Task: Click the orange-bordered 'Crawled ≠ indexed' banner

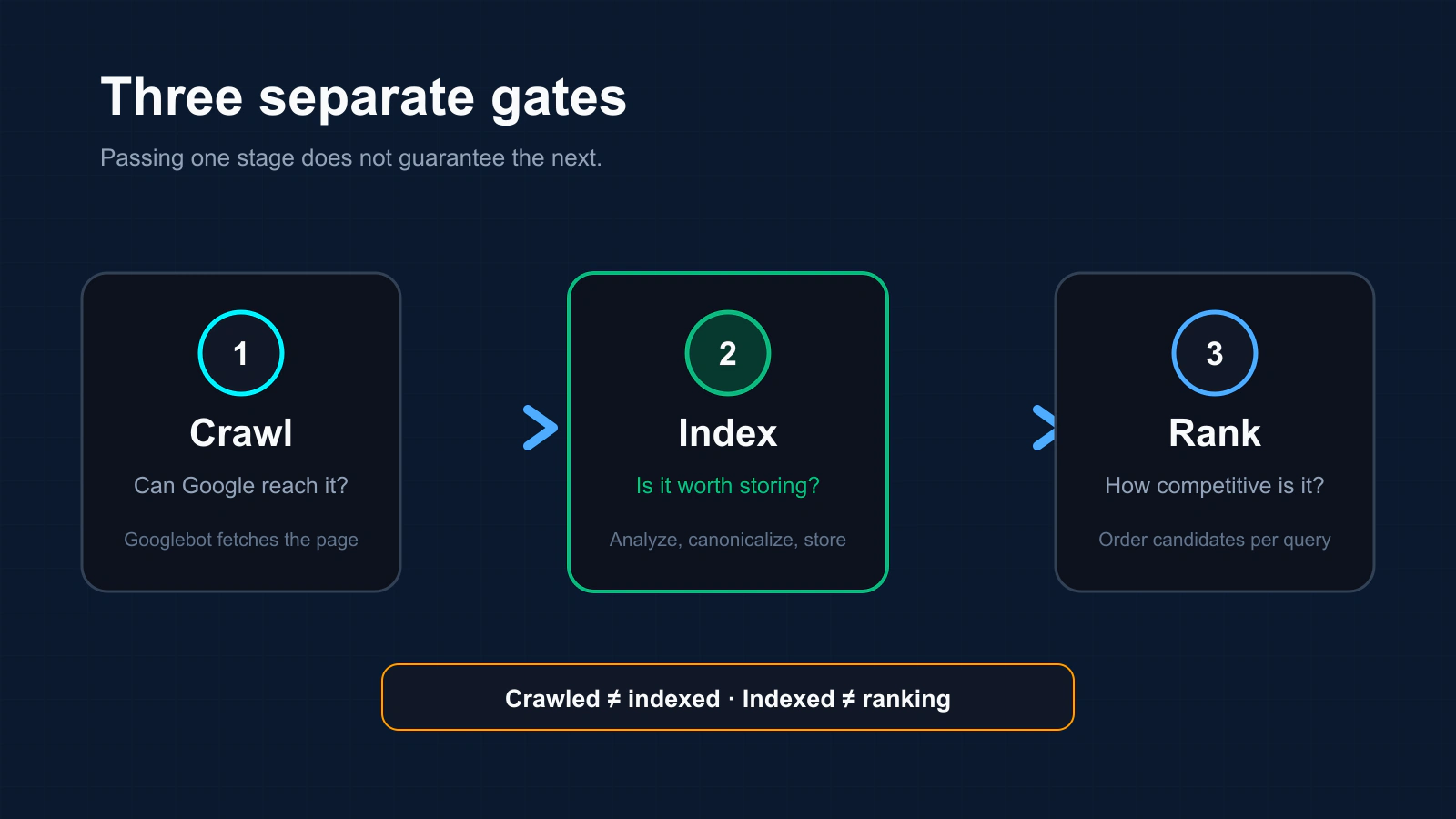Action: tap(728, 697)
